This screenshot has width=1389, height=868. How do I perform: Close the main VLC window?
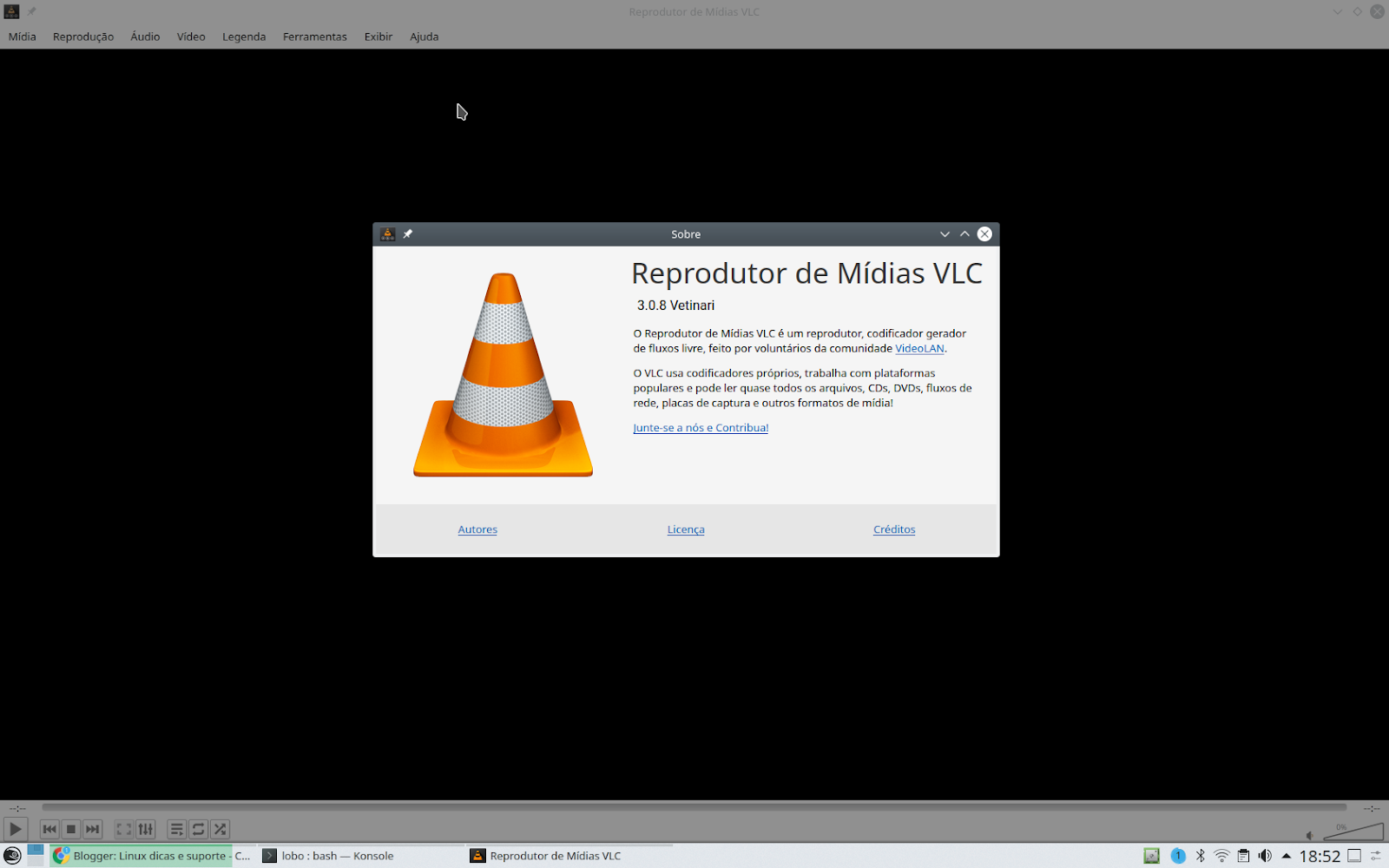1378,12
